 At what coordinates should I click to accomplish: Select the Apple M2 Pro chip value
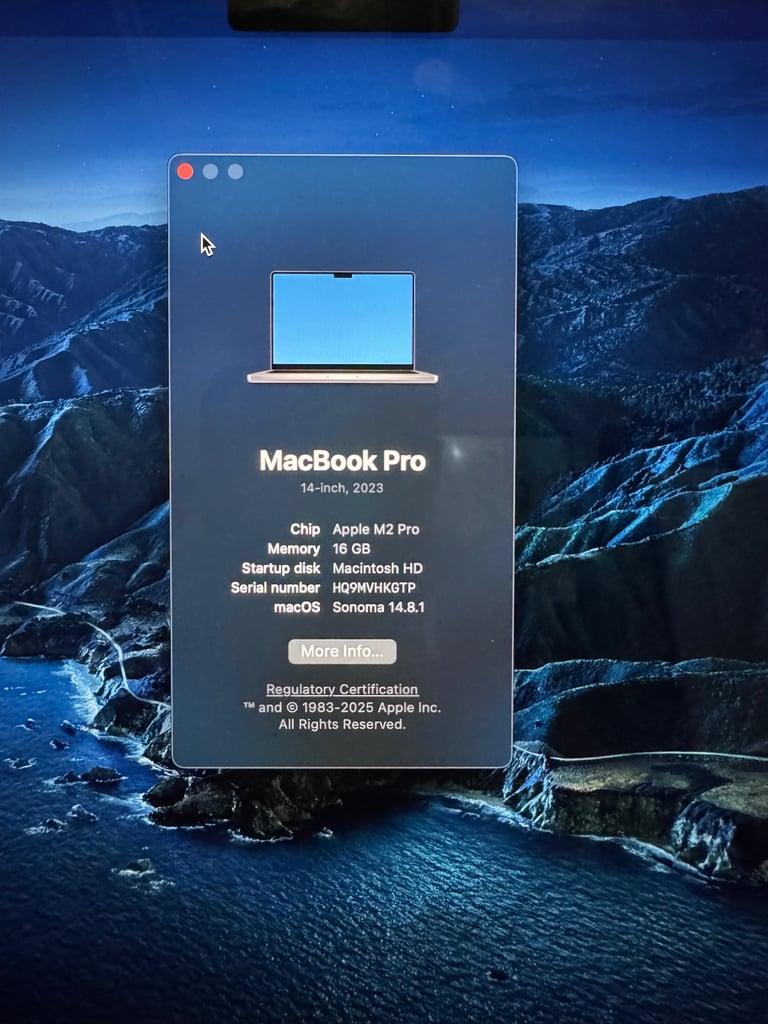tap(376, 530)
